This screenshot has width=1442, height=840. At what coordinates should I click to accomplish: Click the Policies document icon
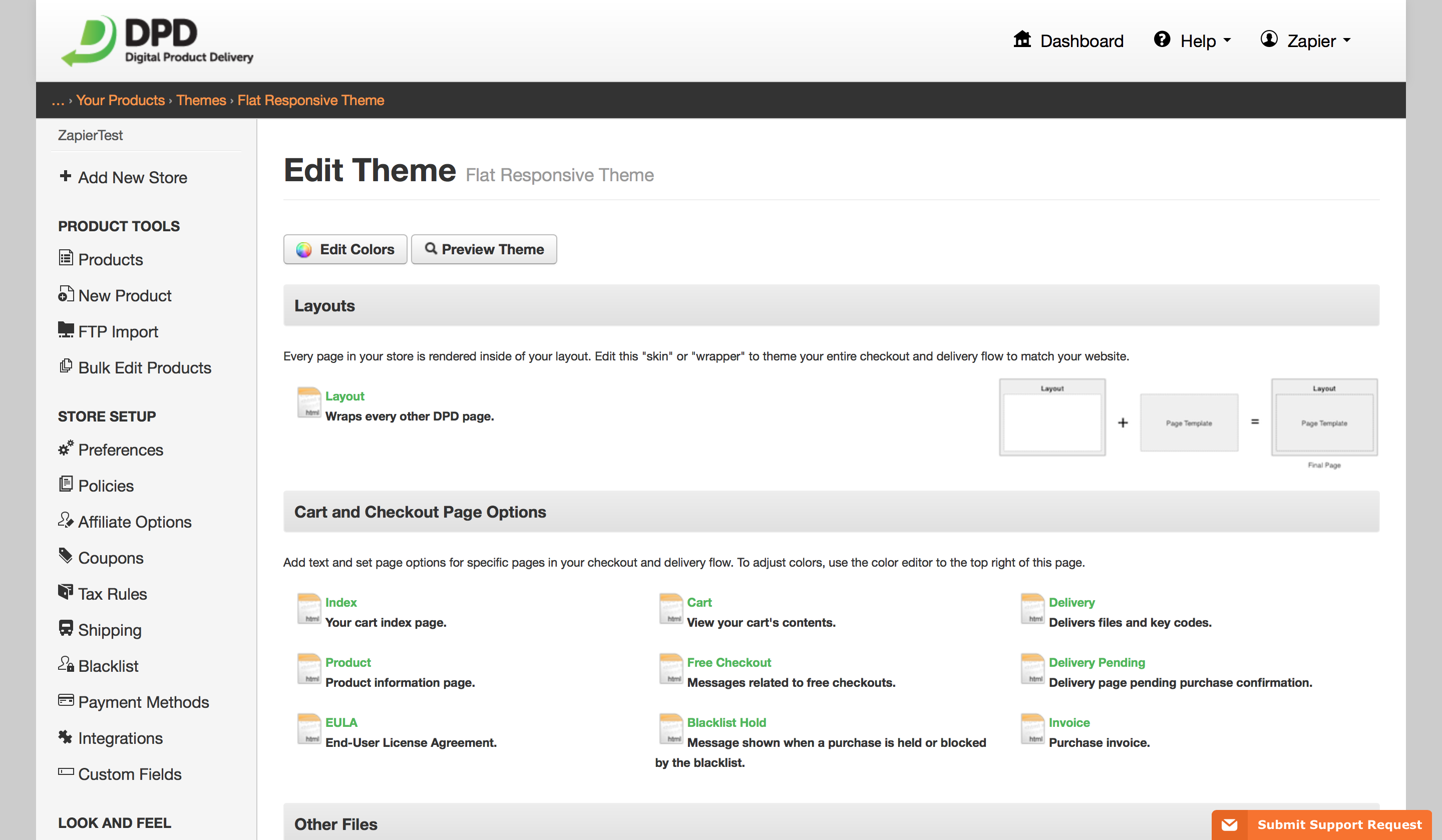point(66,484)
